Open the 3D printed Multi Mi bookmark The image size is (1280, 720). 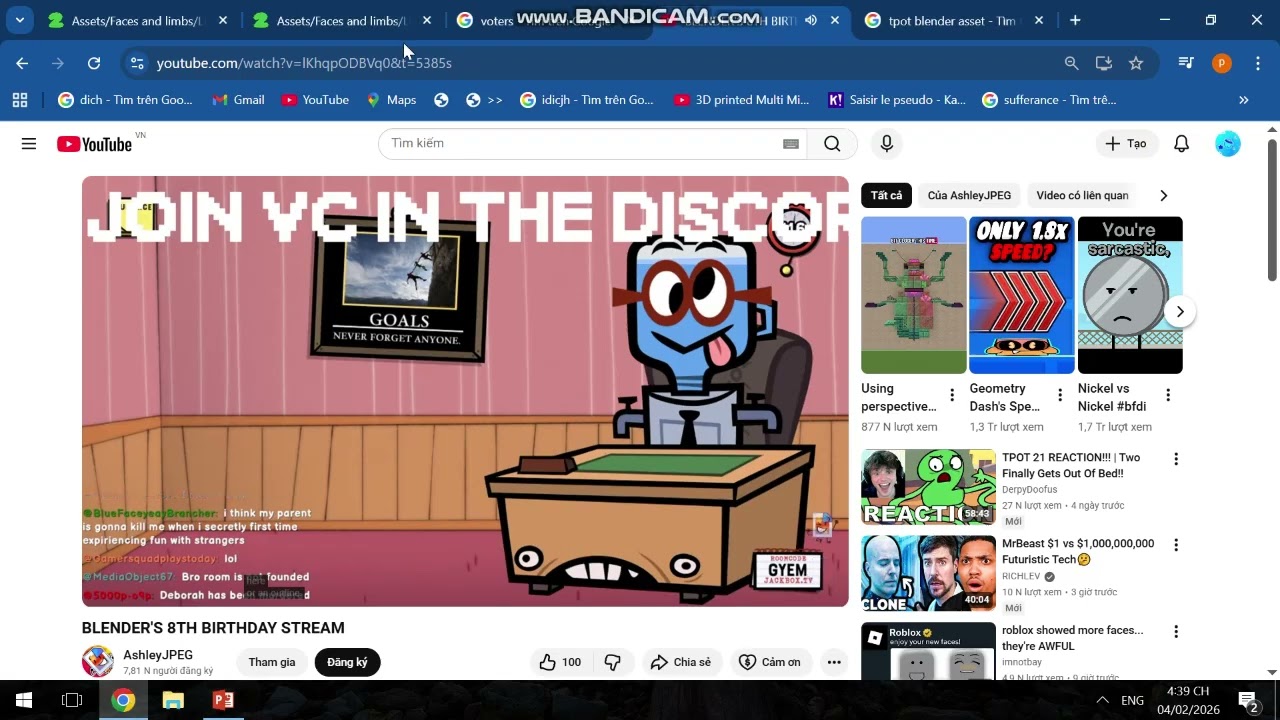tap(741, 100)
